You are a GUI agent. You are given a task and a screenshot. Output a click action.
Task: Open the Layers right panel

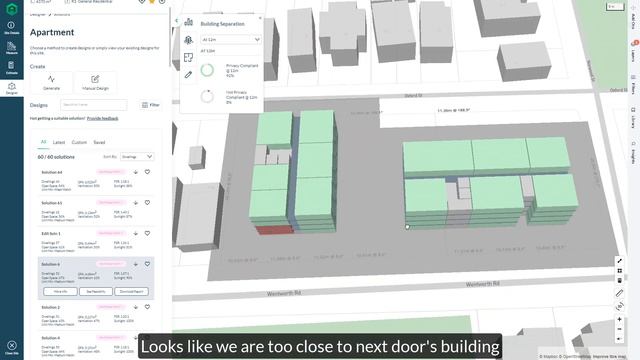pos(633,51)
